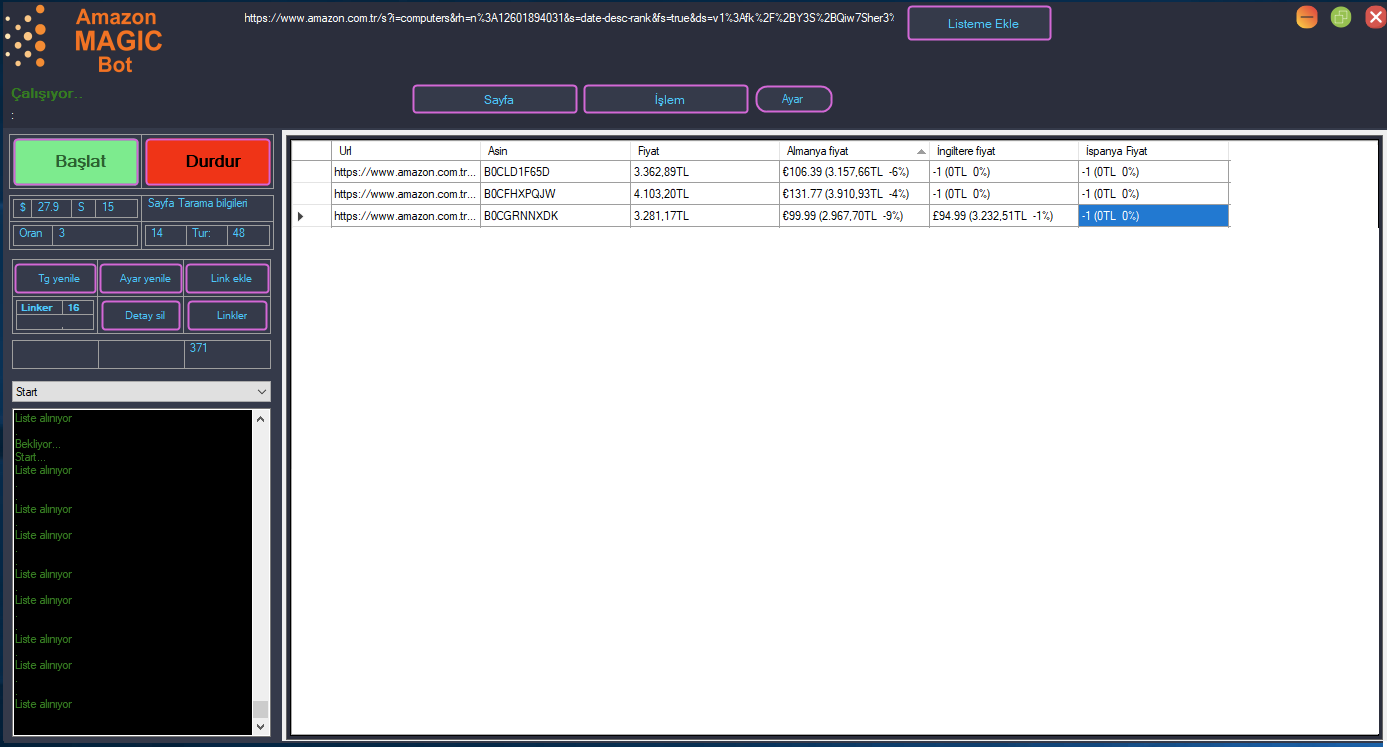Click the Url column header
This screenshot has height=747, width=1387.
click(406, 150)
